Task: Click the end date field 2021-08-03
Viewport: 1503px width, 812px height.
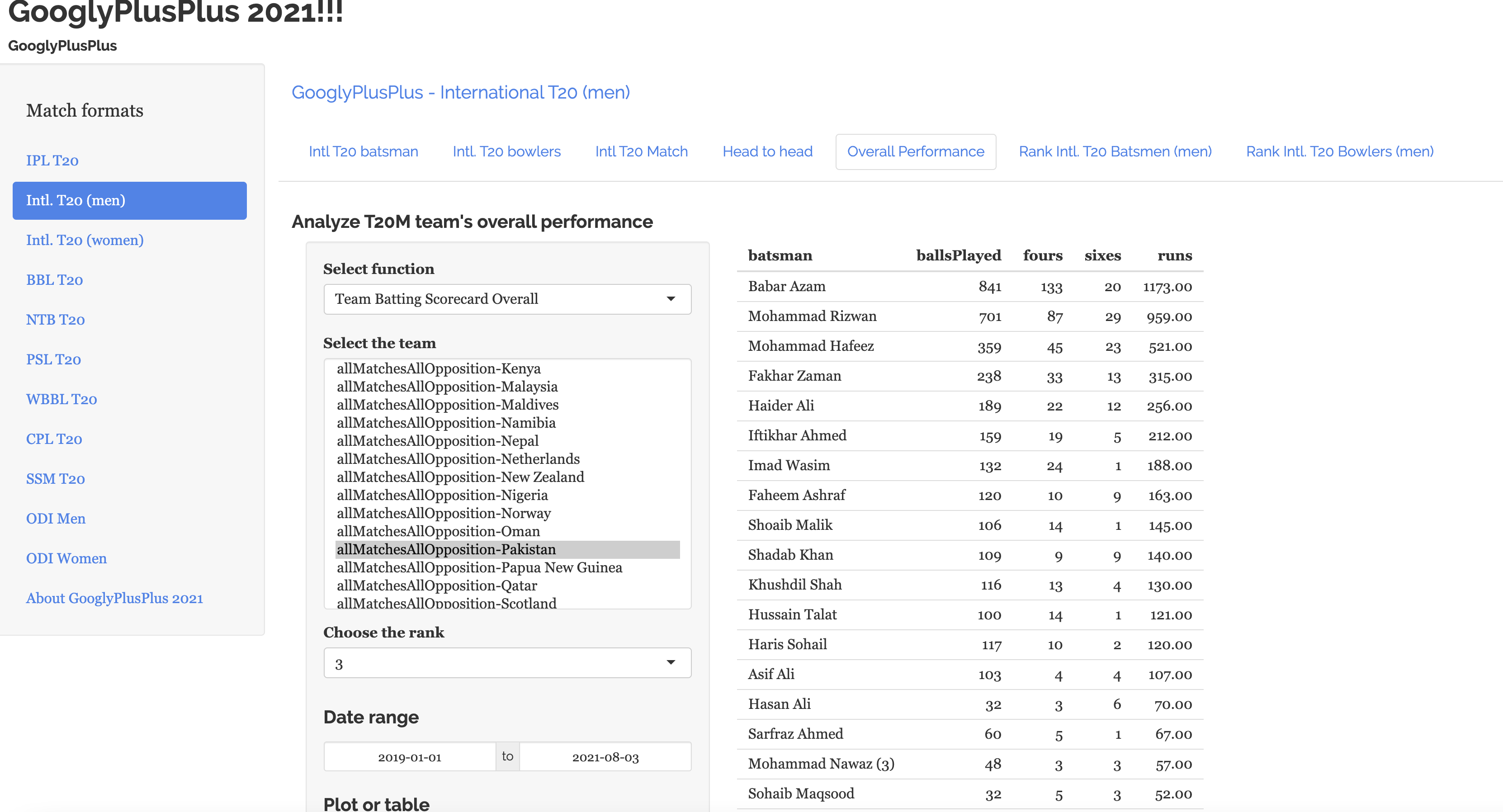Action: (x=605, y=757)
